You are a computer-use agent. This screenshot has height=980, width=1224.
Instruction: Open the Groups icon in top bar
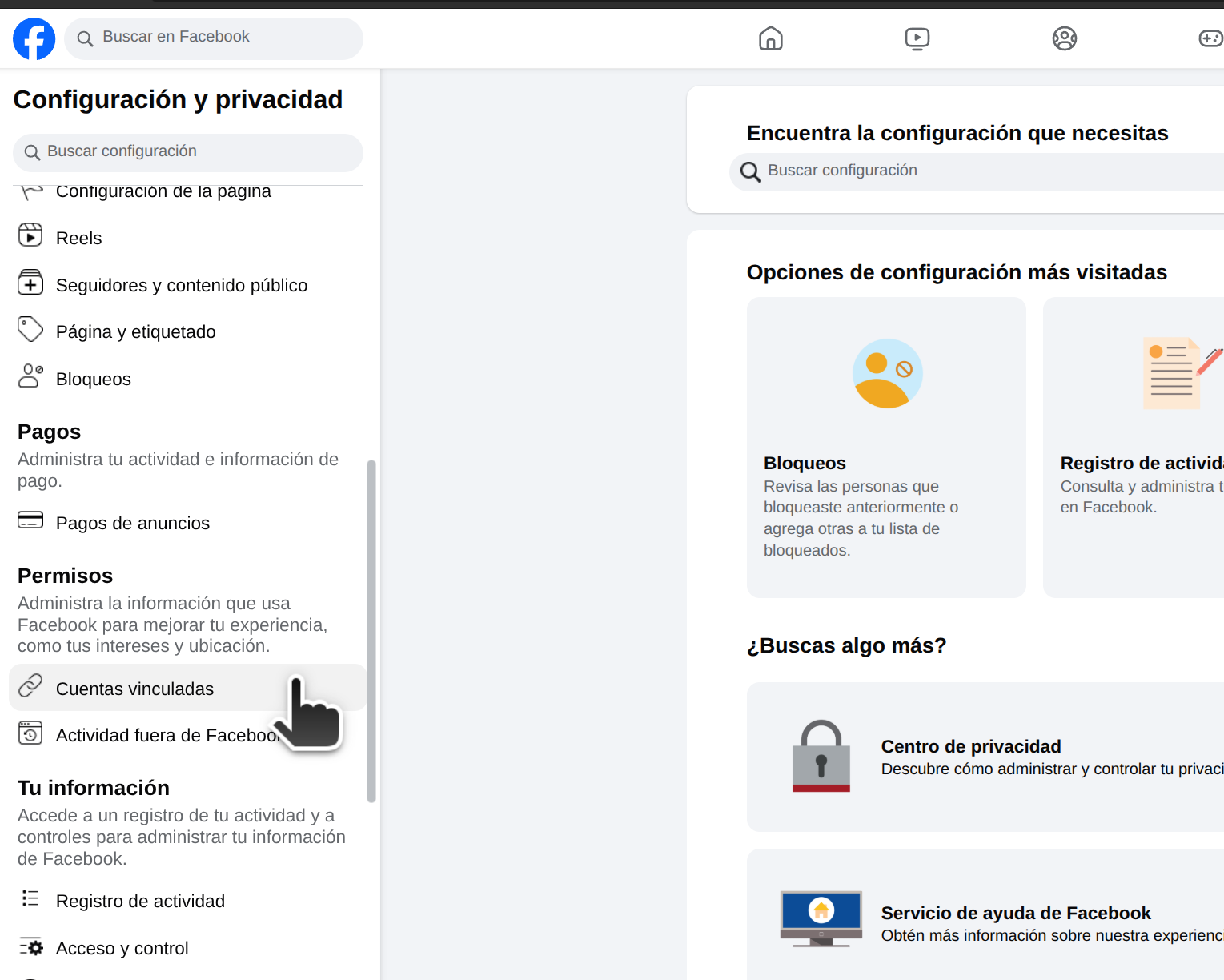1065,38
